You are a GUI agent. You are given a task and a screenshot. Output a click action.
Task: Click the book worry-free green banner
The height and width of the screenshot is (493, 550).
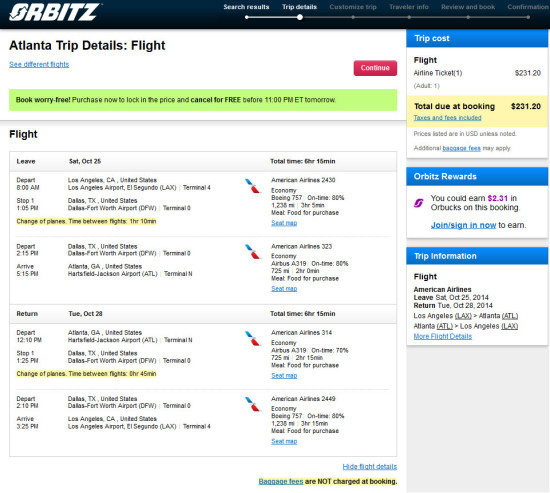(203, 100)
